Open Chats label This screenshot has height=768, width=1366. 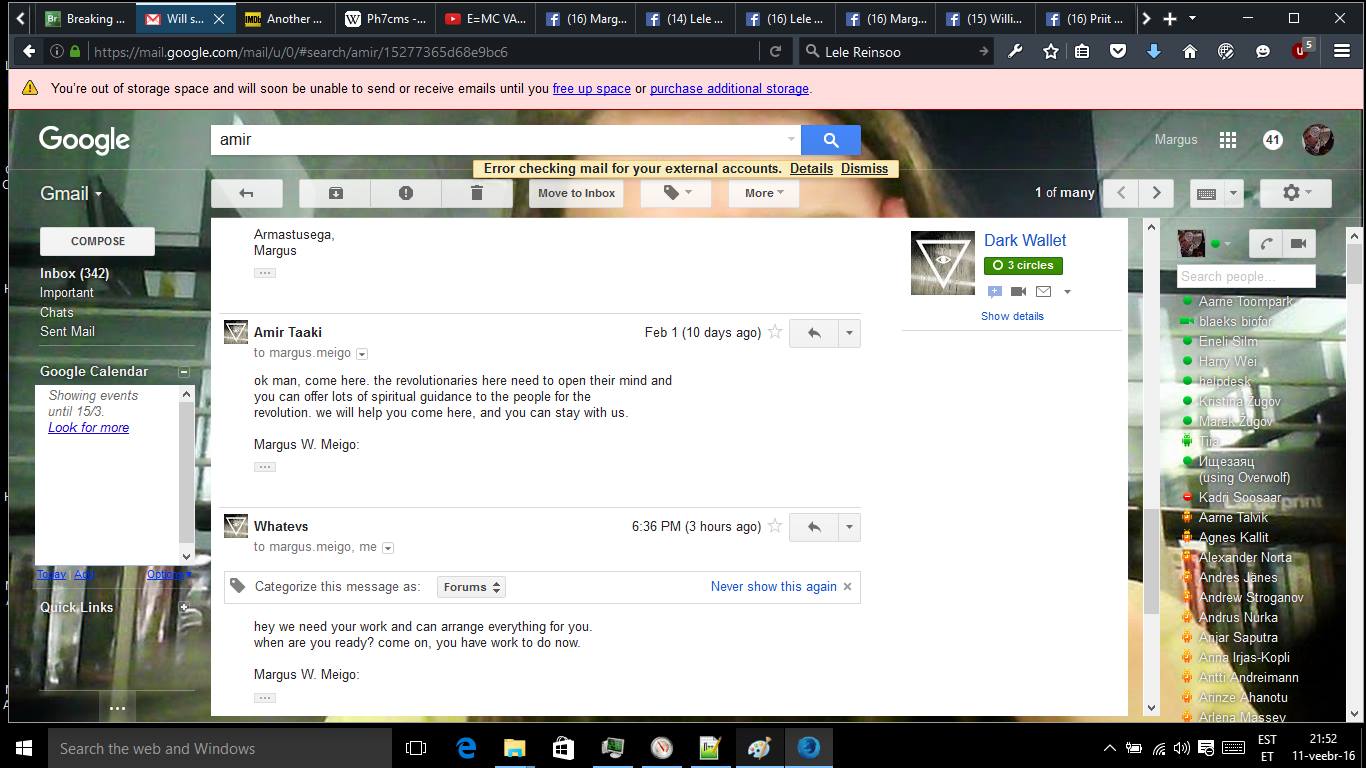57,312
